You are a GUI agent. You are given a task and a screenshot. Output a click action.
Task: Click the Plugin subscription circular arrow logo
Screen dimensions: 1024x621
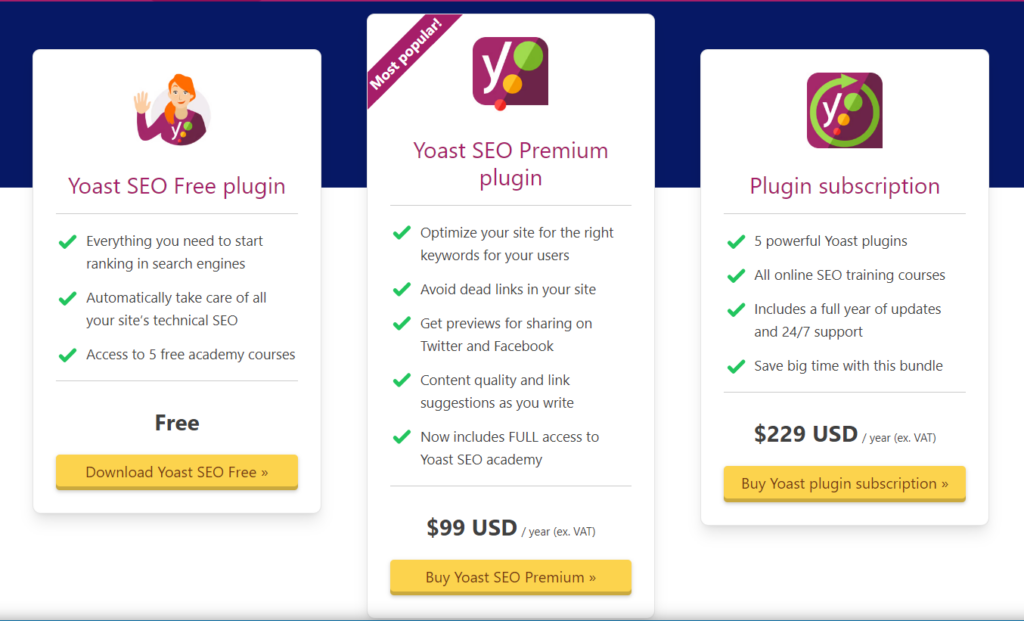[844, 110]
